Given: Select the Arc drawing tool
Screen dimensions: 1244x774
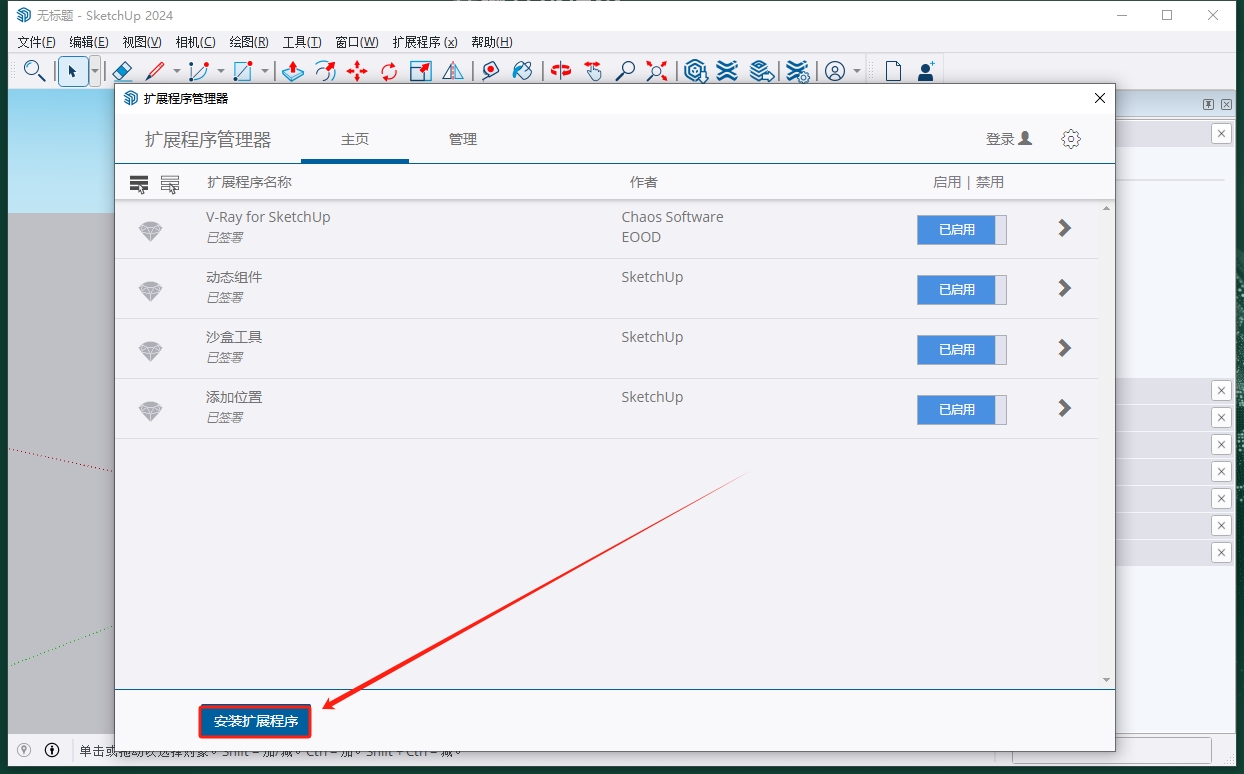Looking at the screenshot, I should click(198, 71).
